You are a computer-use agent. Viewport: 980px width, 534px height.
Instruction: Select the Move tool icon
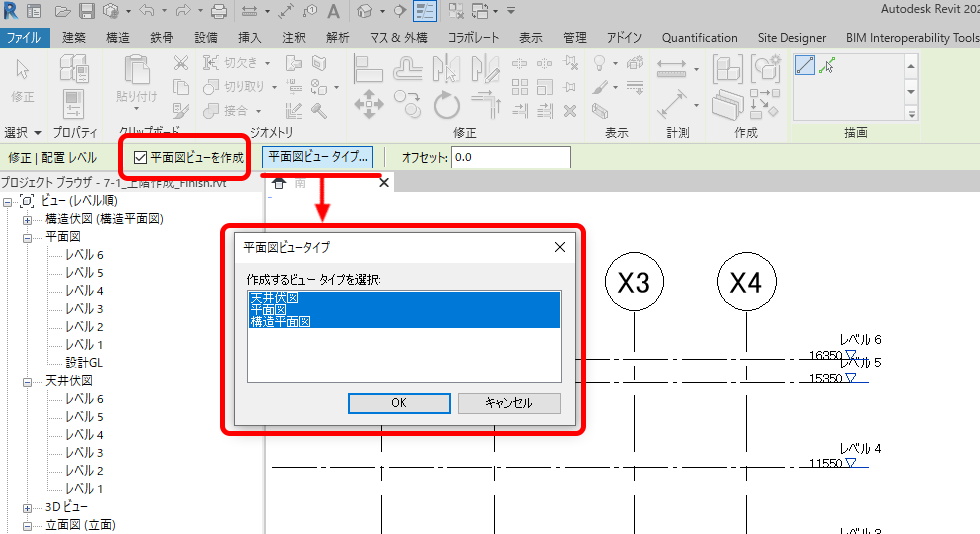(369, 104)
